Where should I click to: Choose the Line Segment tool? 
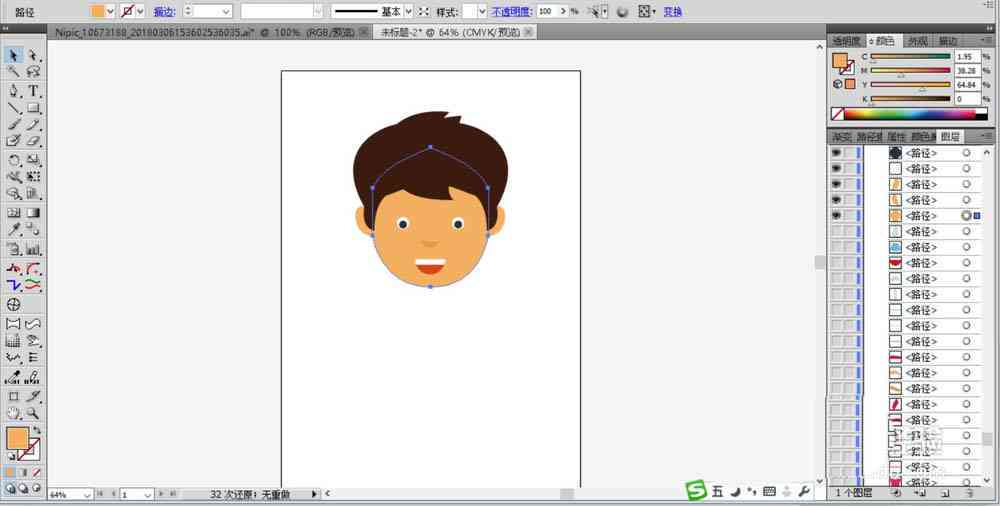[14, 108]
